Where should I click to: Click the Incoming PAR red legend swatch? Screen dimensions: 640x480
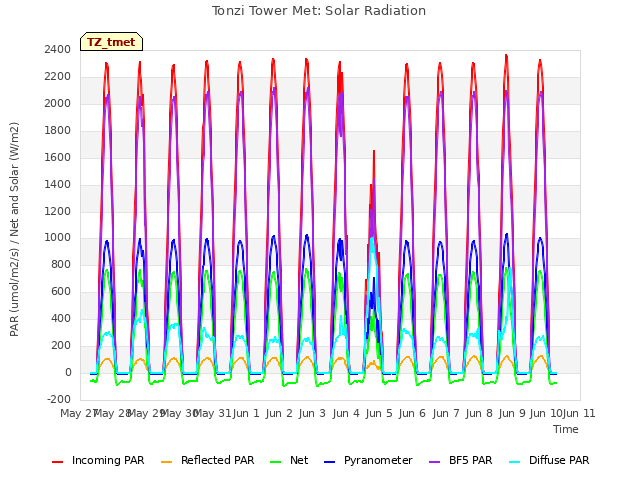pos(58,462)
